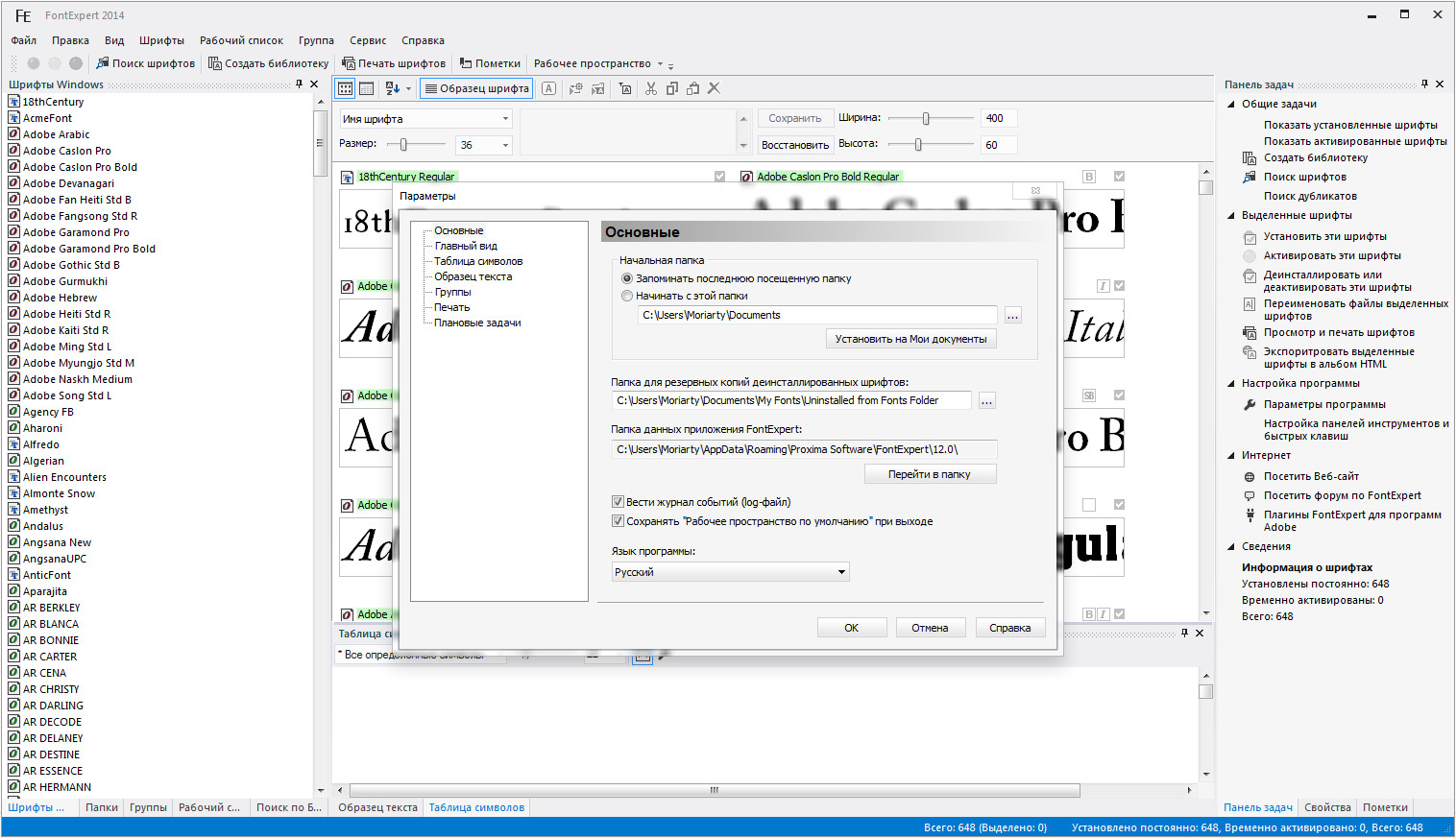The height and width of the screenshot is (838, 1456).
Task: Select Таблица символов in settings tree
Action: click(478, 261)
